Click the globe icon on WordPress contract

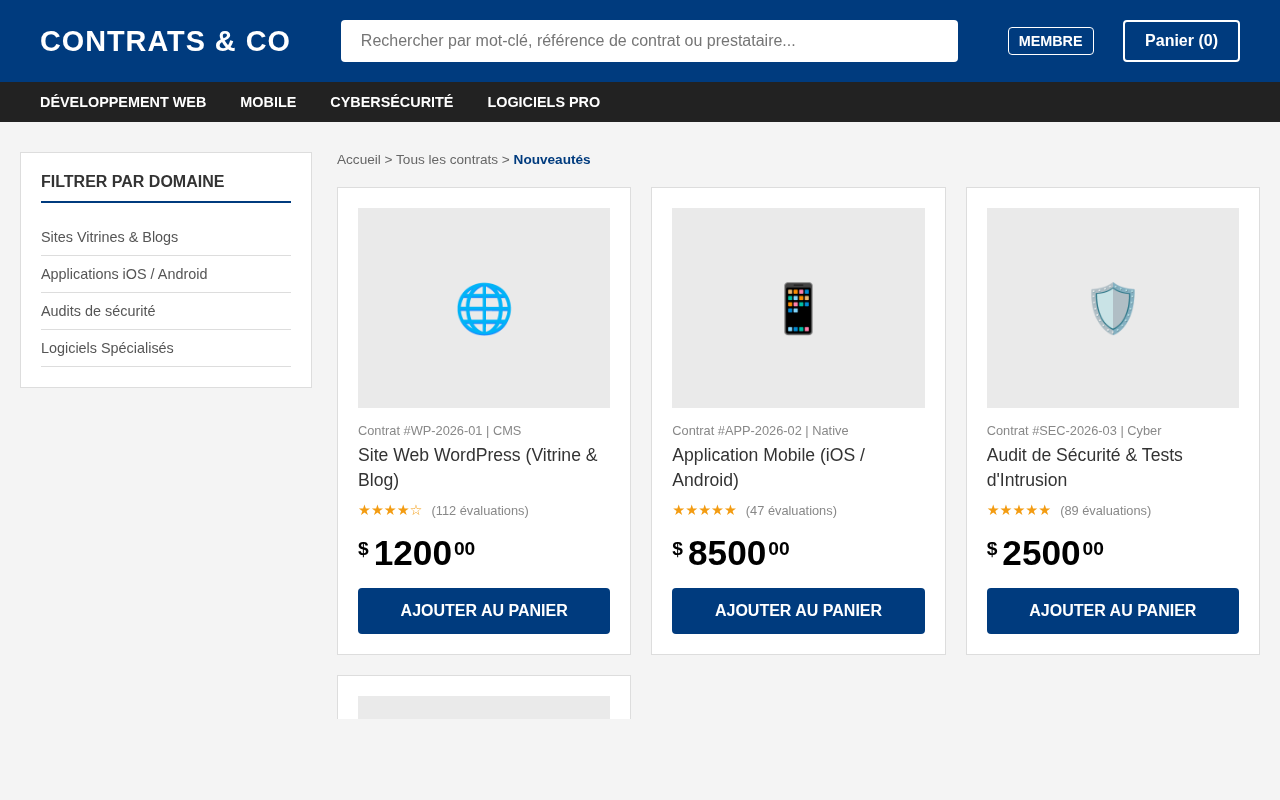pyautogui.click(x=484, y=308)
